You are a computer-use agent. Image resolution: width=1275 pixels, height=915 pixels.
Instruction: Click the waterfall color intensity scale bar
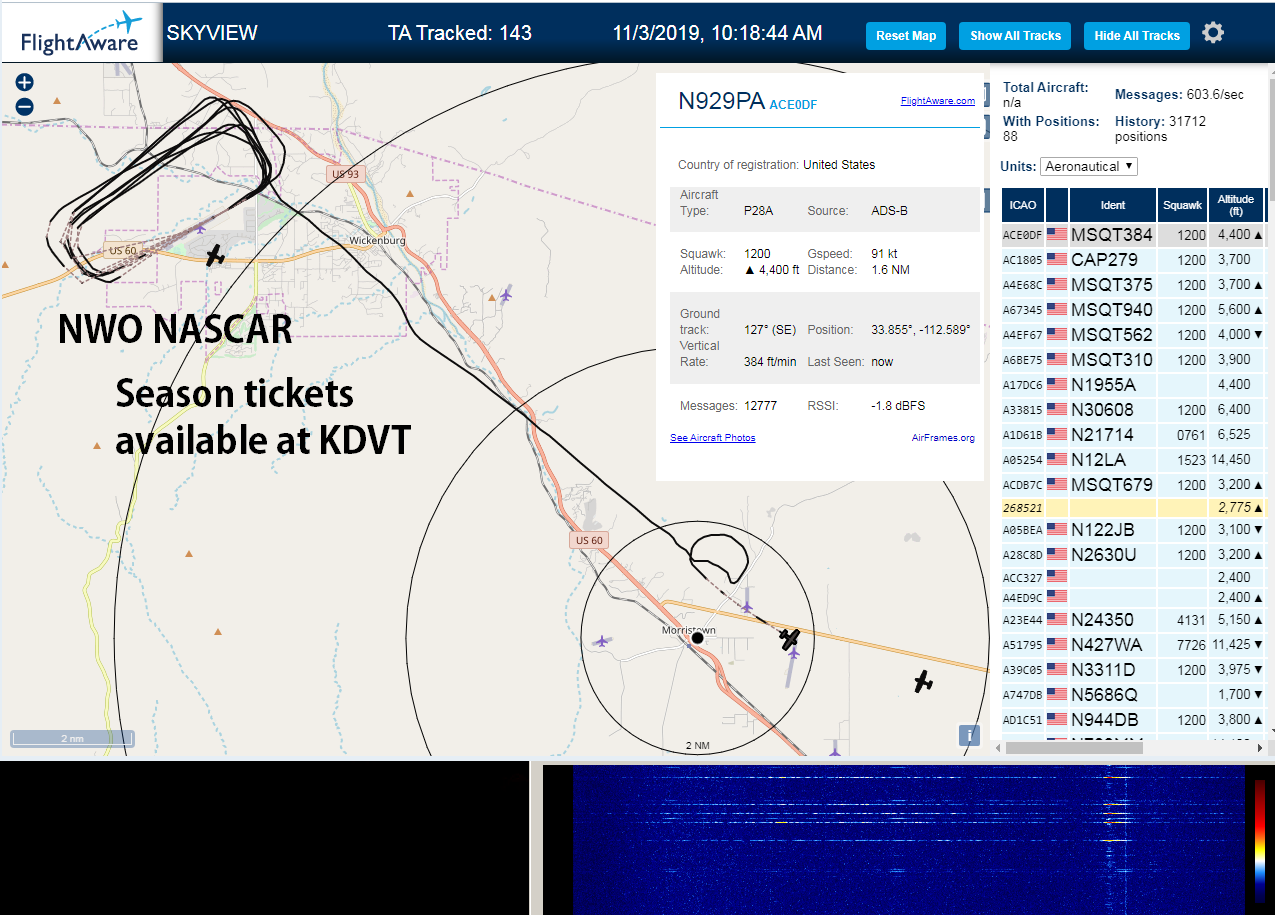coord(1260,843)
